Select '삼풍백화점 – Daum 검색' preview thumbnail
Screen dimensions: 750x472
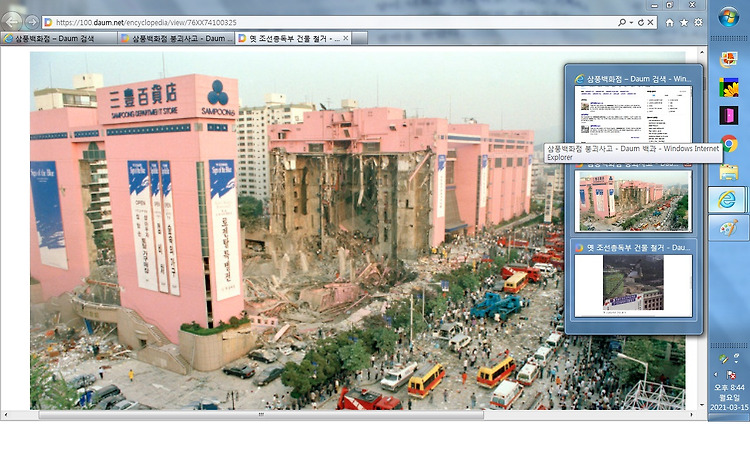(633, 114)
